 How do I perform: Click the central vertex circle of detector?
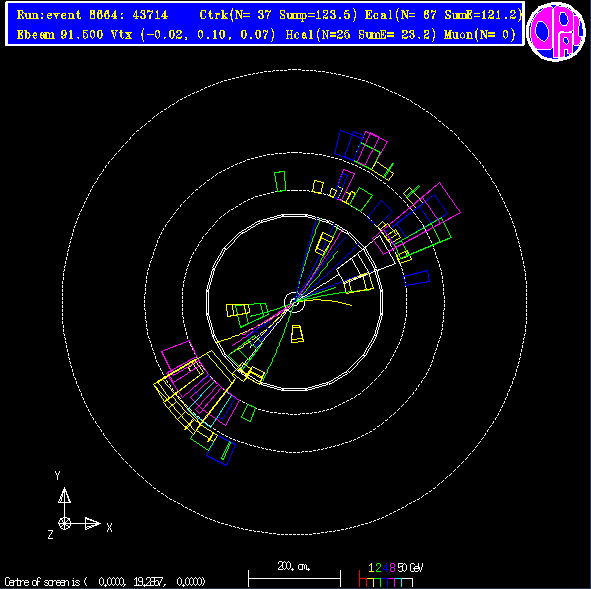tap(294, 302)
